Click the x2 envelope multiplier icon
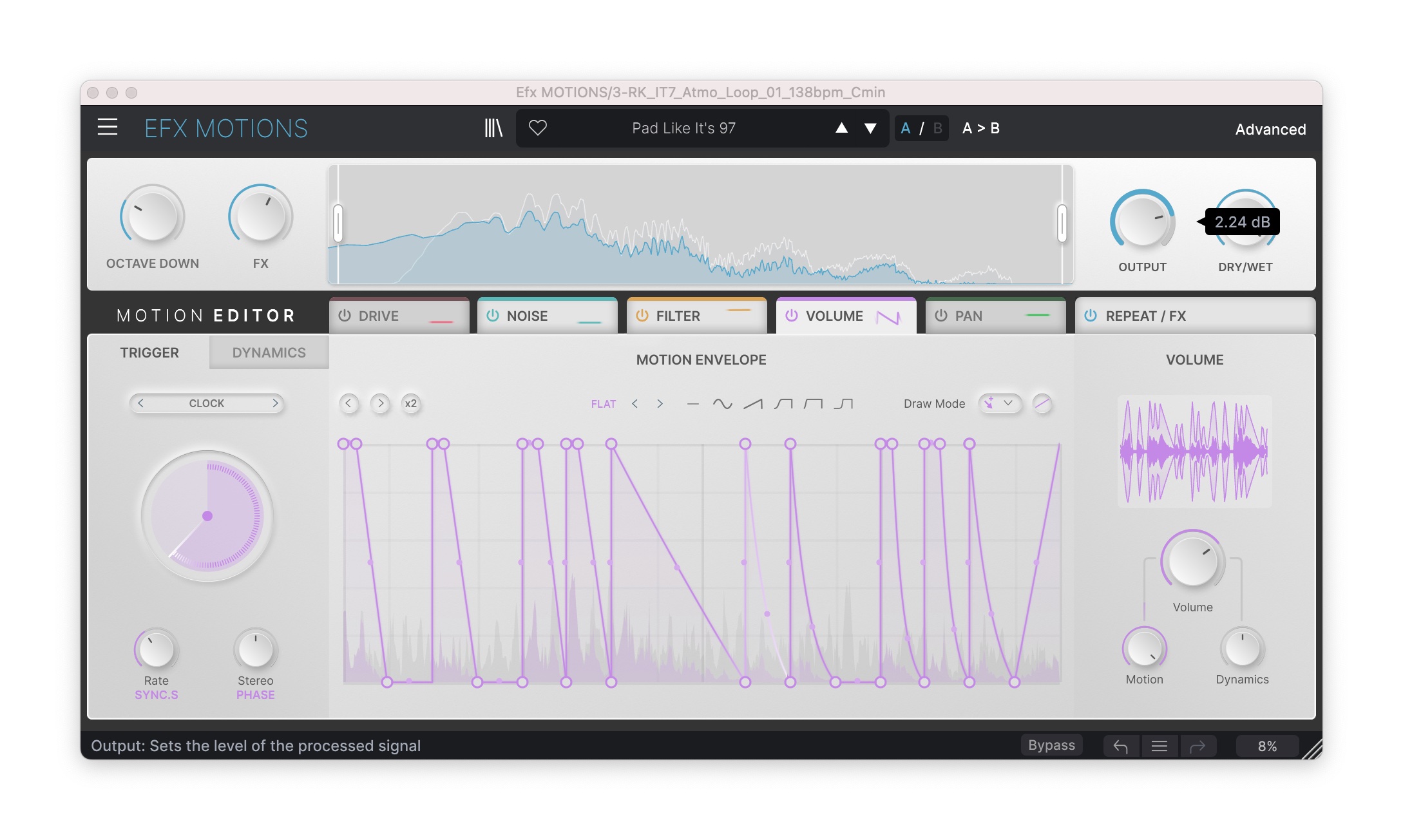Image resolution: width=1403 pixels, height=840 pixels. click(412, 404)
